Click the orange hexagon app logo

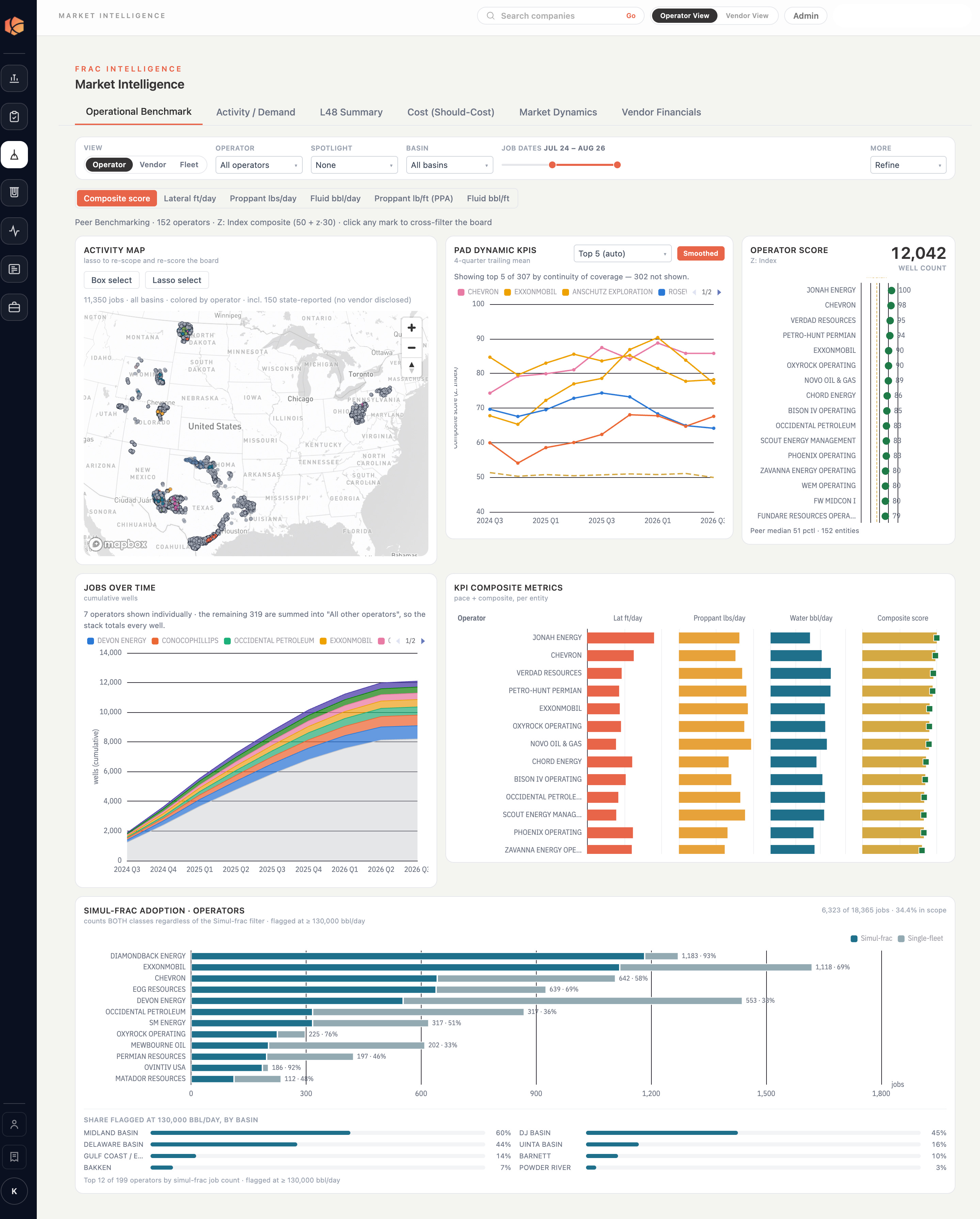click(x=14, y=26)
